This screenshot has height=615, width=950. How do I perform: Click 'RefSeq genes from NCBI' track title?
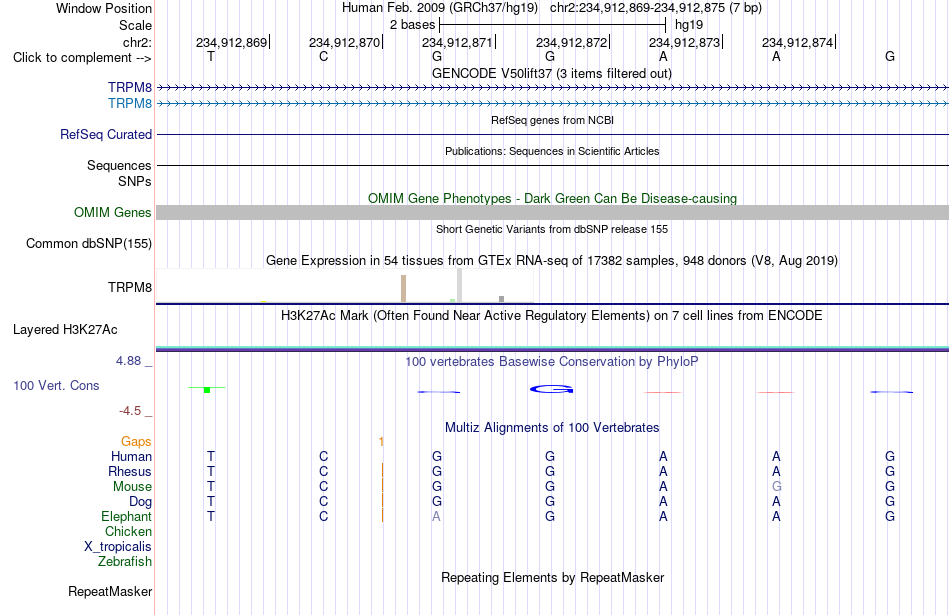pos(553,120)
